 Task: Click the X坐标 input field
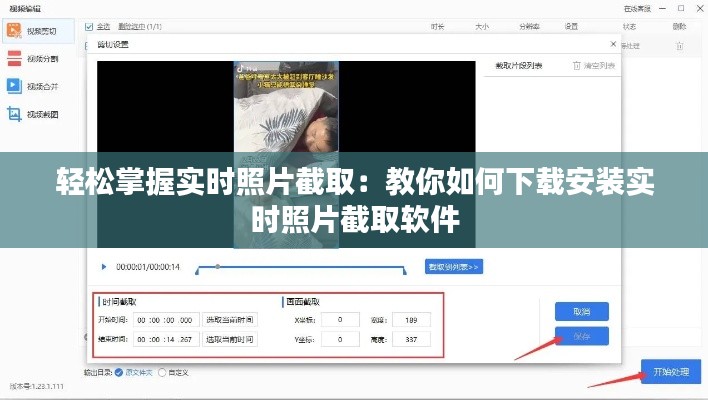340,320
